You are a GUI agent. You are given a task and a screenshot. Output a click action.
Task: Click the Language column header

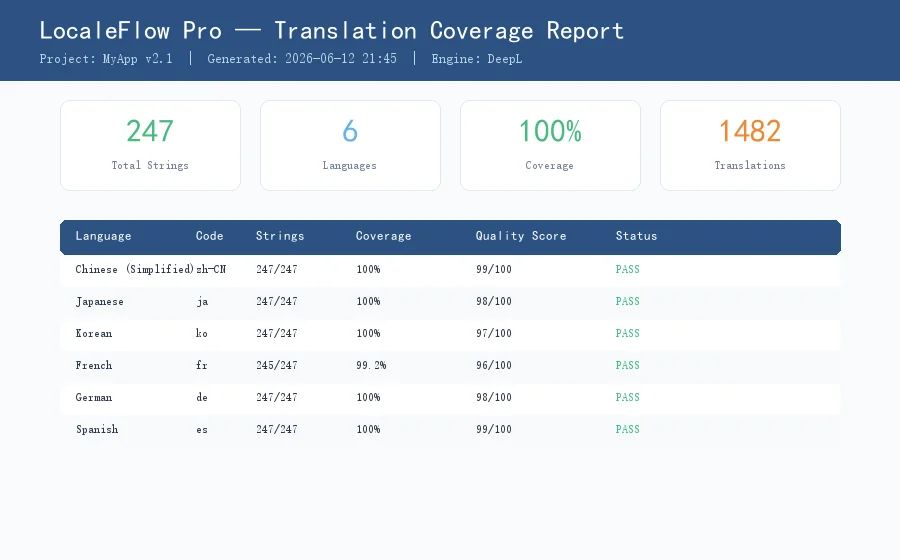point(103,236)
